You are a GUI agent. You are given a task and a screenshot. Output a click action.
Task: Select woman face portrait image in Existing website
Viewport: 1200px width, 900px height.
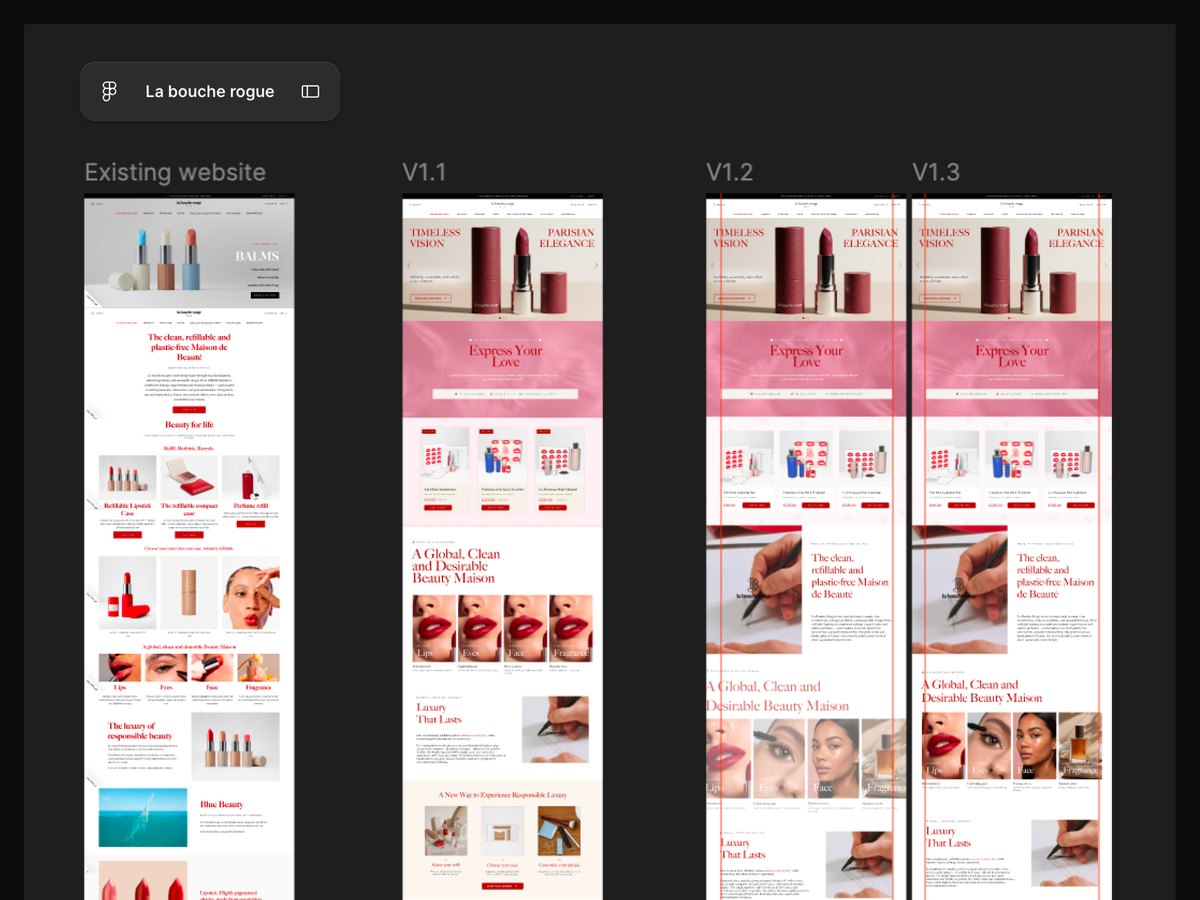(250, 593)
